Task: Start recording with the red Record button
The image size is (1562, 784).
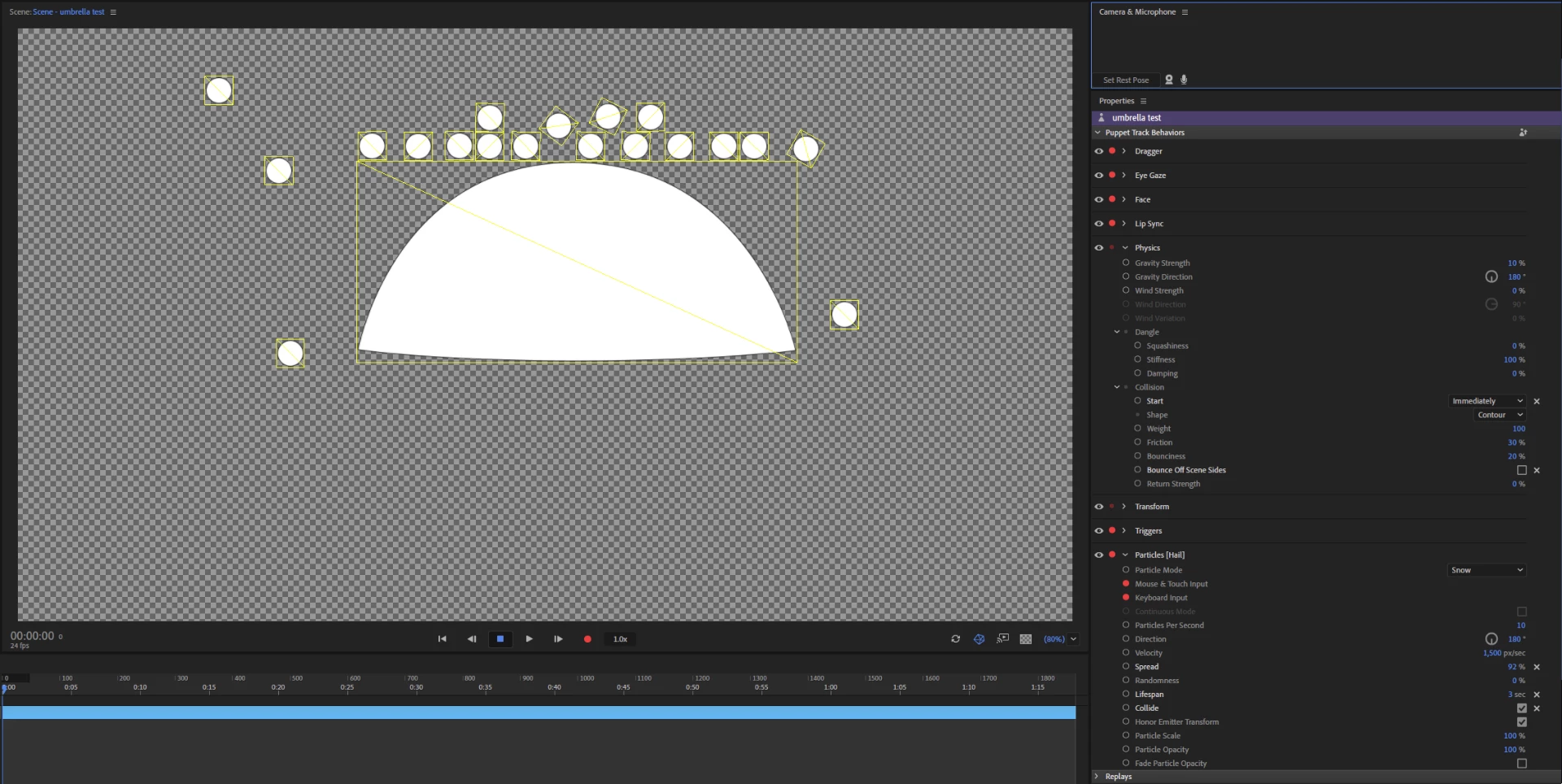Action: [x=587, y=639]
